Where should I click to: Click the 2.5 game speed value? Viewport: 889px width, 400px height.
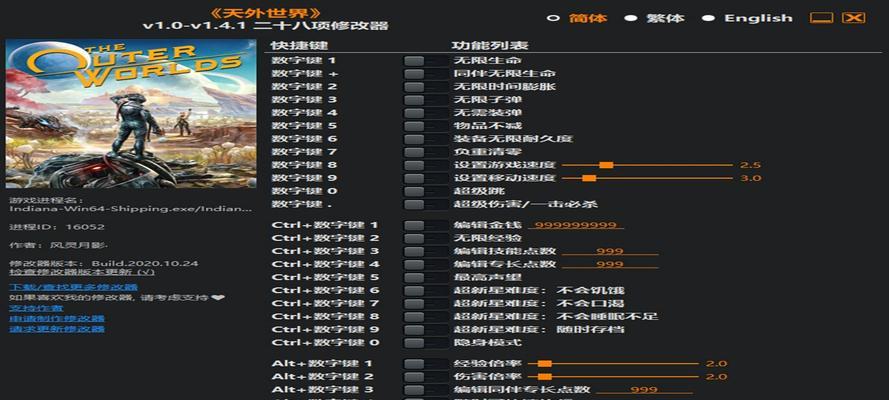click(750, 165)
